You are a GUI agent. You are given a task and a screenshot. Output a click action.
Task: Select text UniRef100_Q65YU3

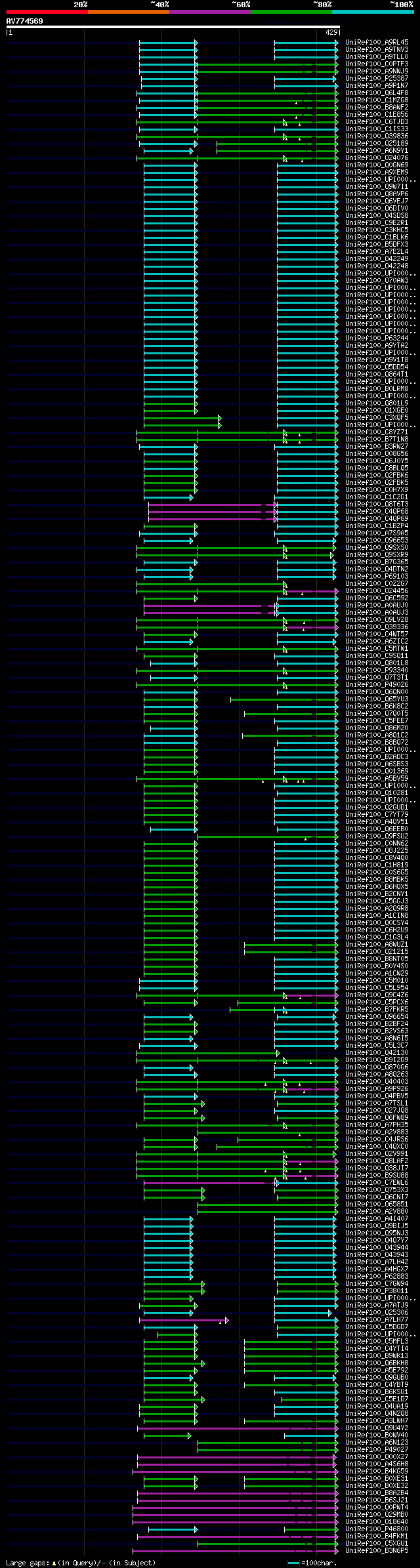[x=377, y=699]
